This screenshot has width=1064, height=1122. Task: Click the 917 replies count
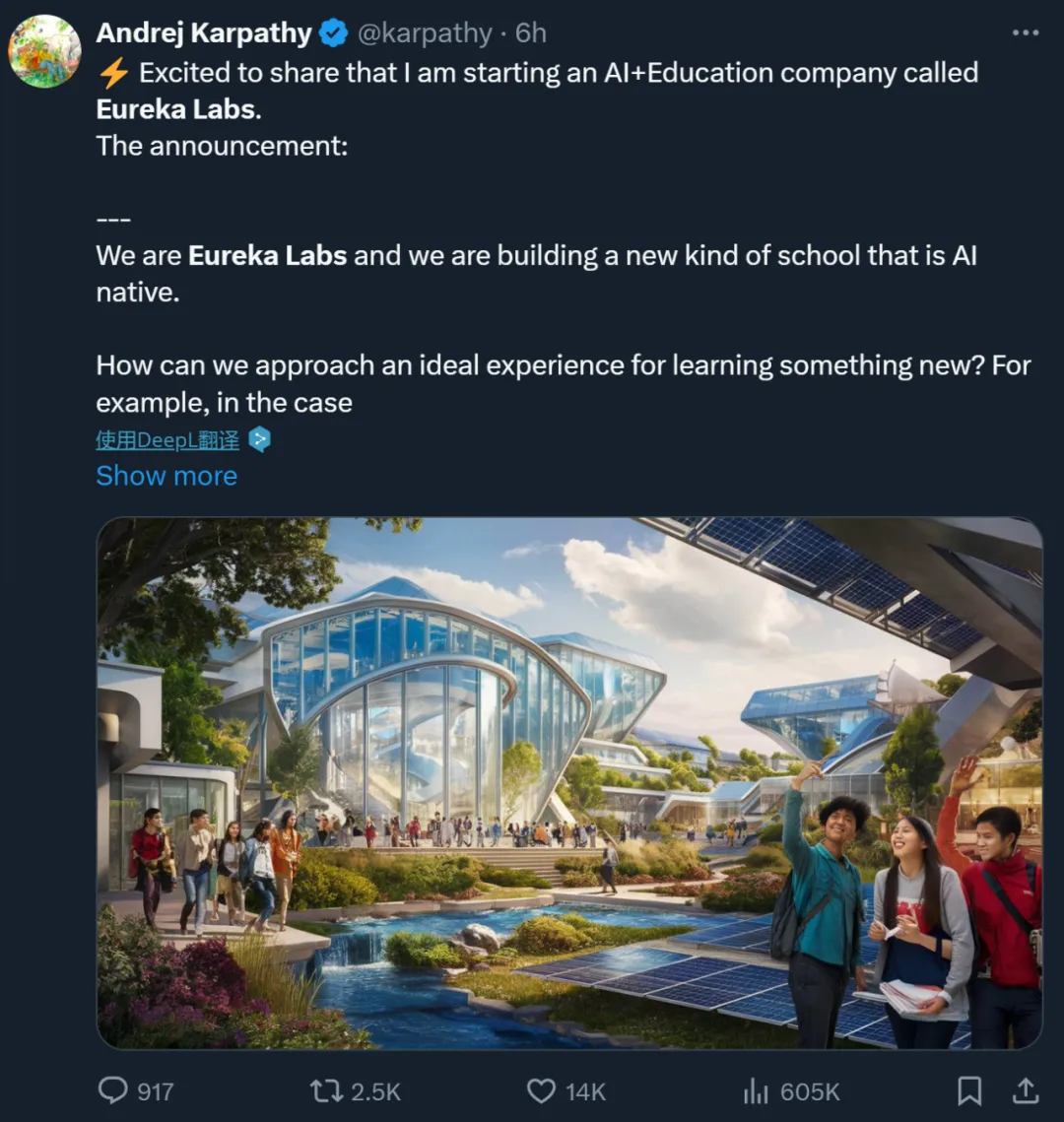[x=156, y=1091]
